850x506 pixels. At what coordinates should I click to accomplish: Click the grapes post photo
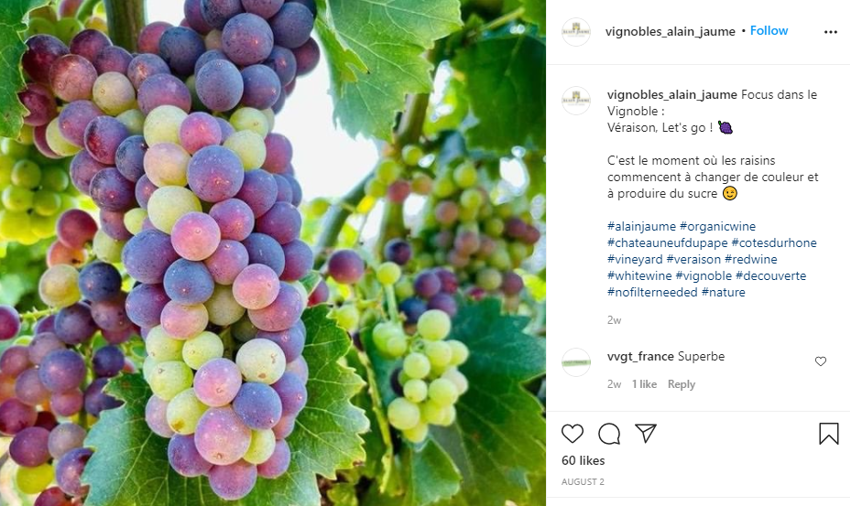273,253
